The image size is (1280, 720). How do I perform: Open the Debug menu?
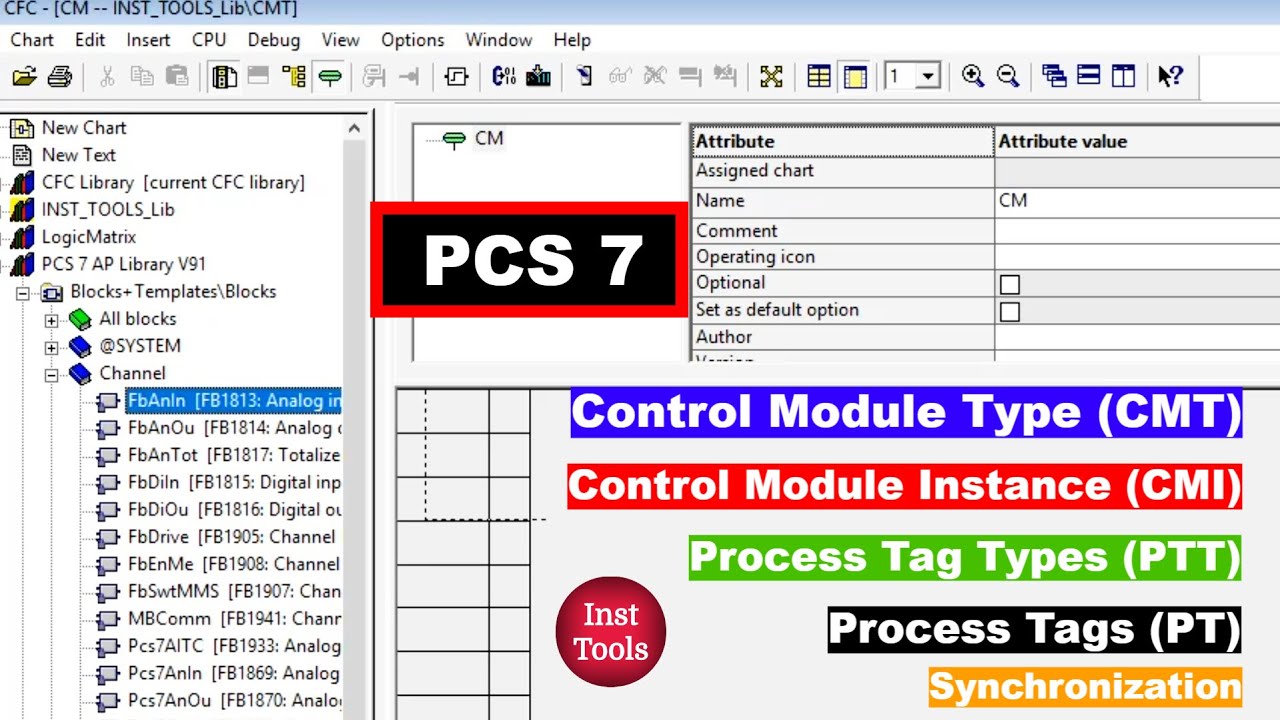[274, 40]
